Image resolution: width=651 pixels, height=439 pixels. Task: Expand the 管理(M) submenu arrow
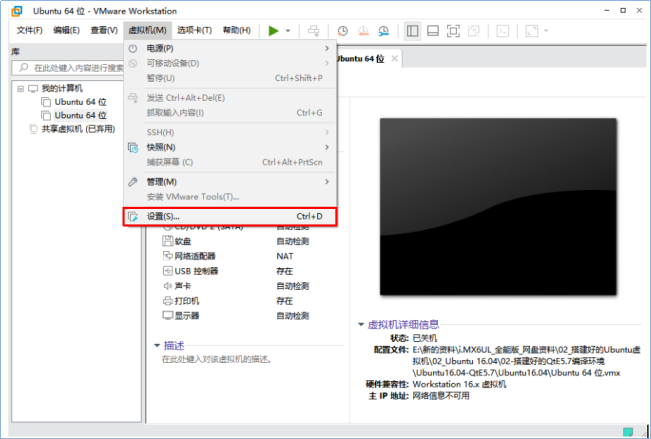[x=327, y=182]
